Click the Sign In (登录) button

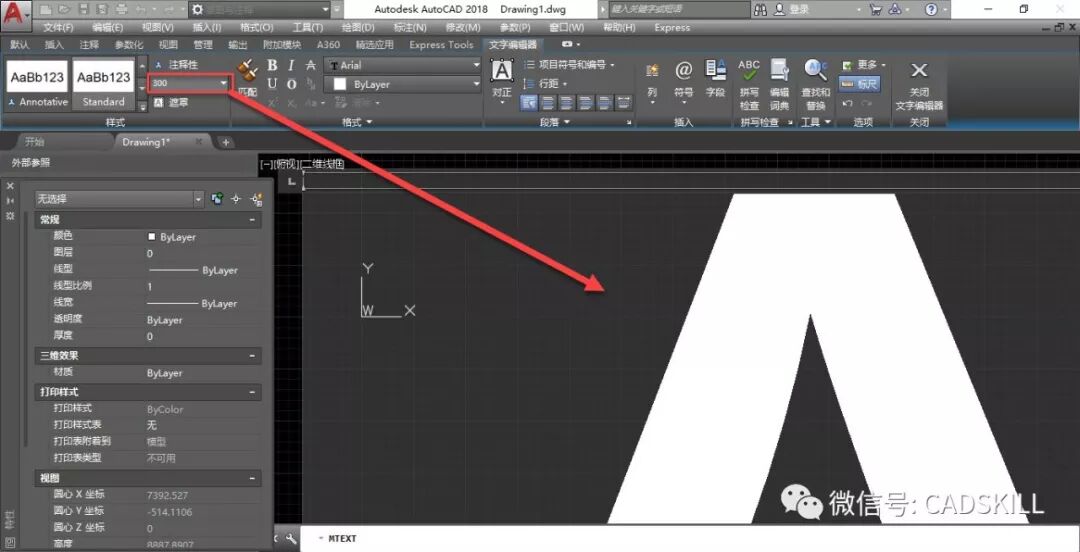(791, 10)
